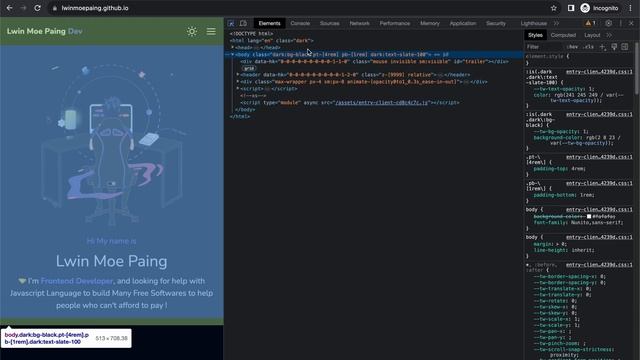
Task: Switch to the Computed sidebar tab
Action: [563, 35]
